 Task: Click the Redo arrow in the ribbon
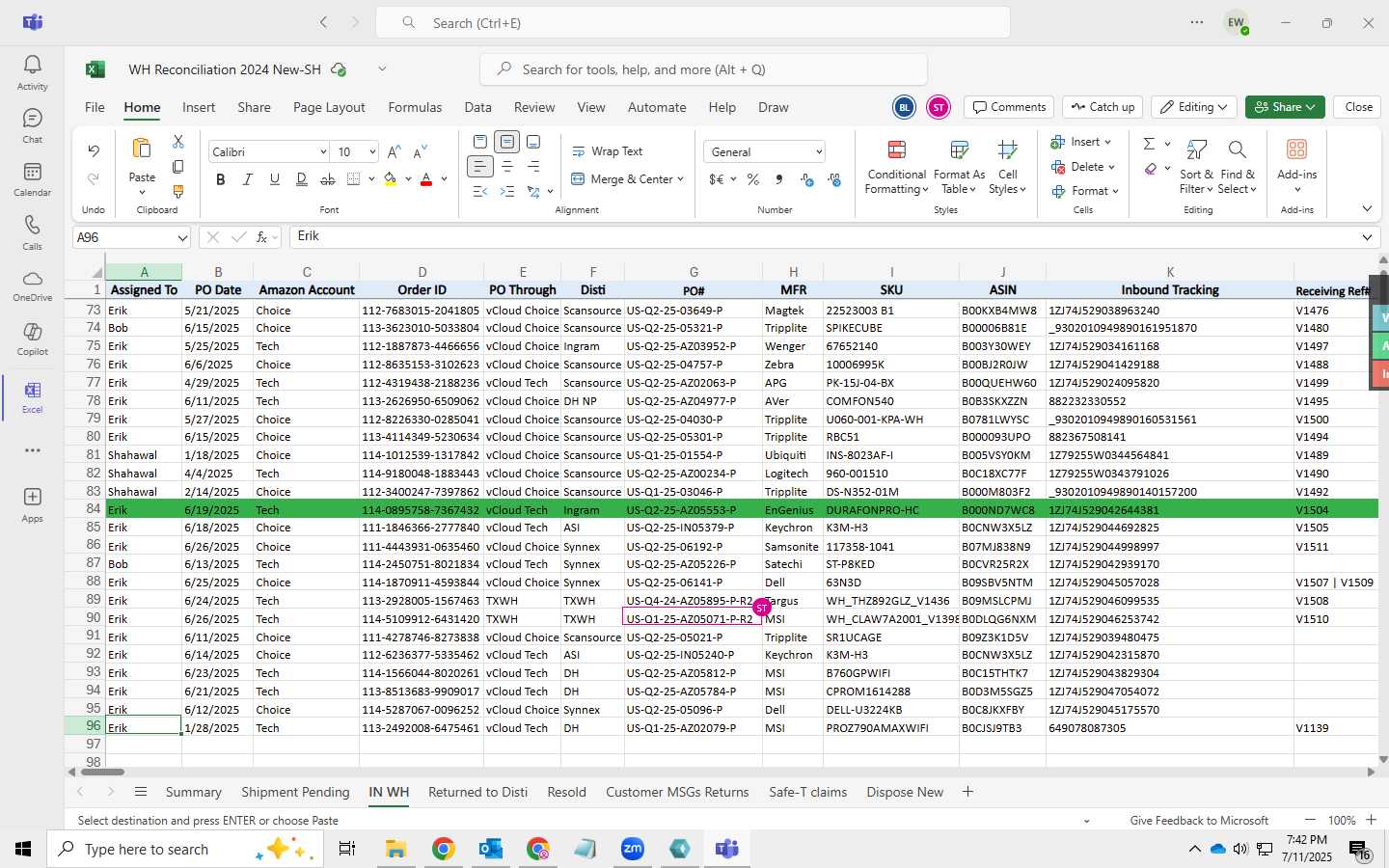[x=94, y=178]
